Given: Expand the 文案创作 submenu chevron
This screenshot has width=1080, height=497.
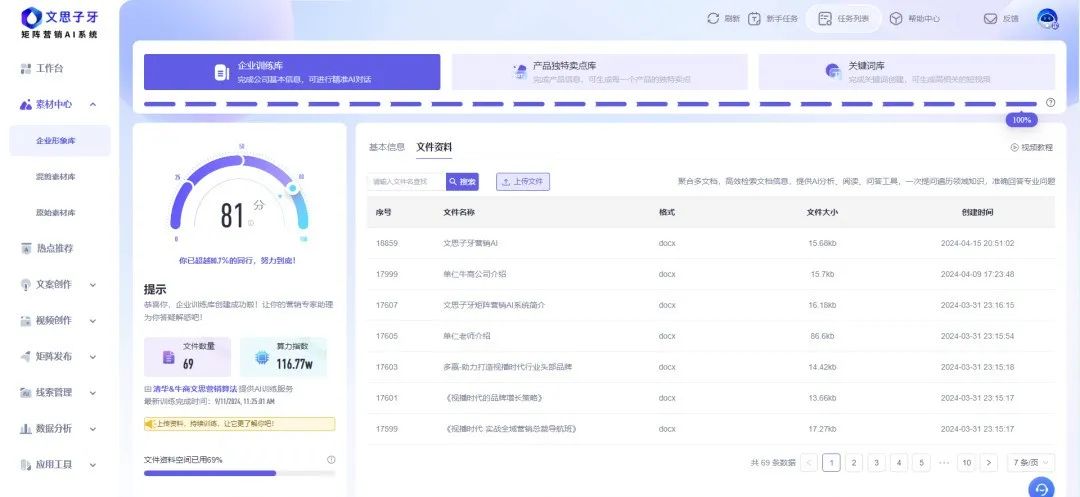Looking at the screenshot, I should [93, 285].
